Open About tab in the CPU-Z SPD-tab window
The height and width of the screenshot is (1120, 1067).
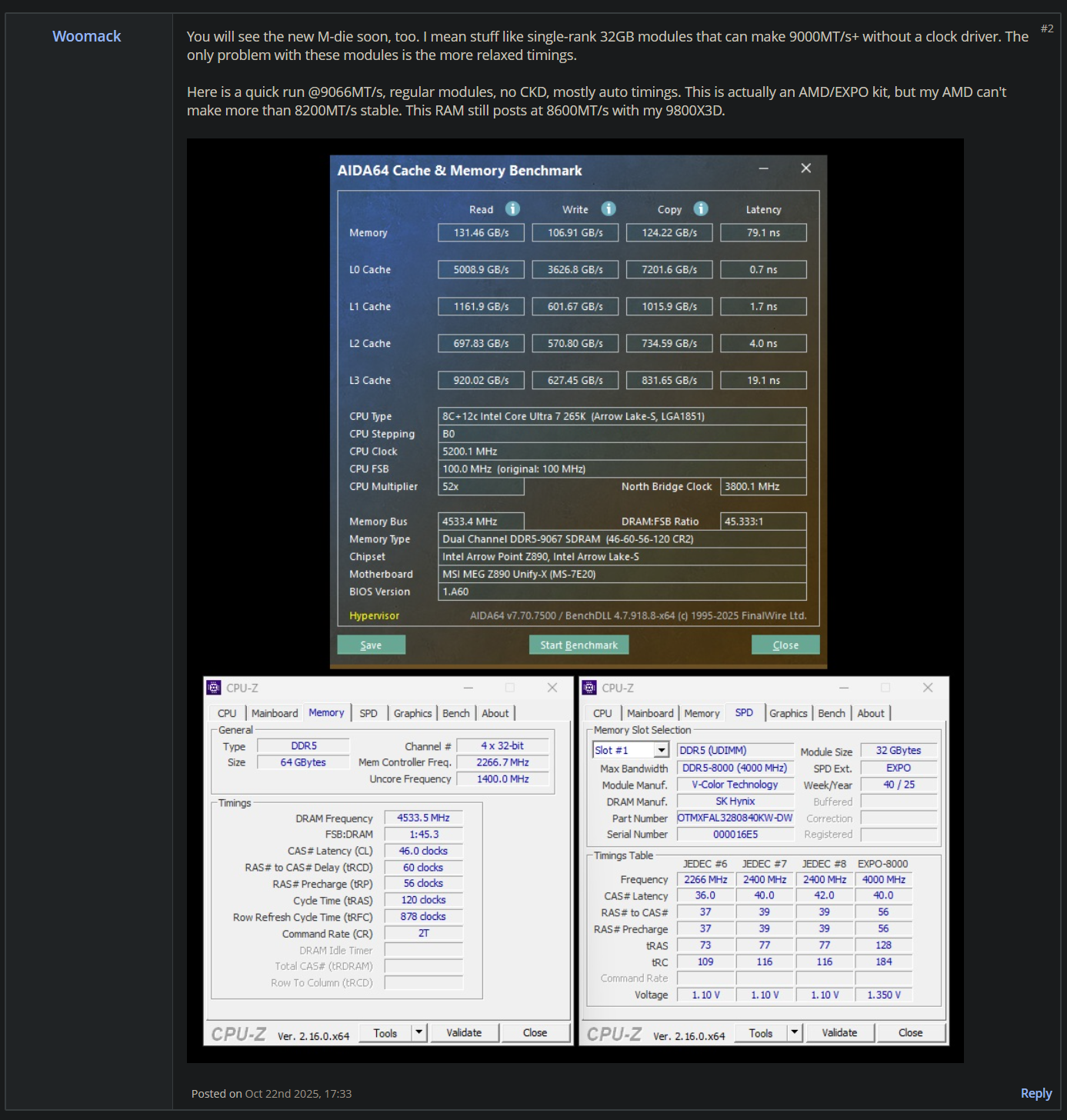[x=871, y=713]
